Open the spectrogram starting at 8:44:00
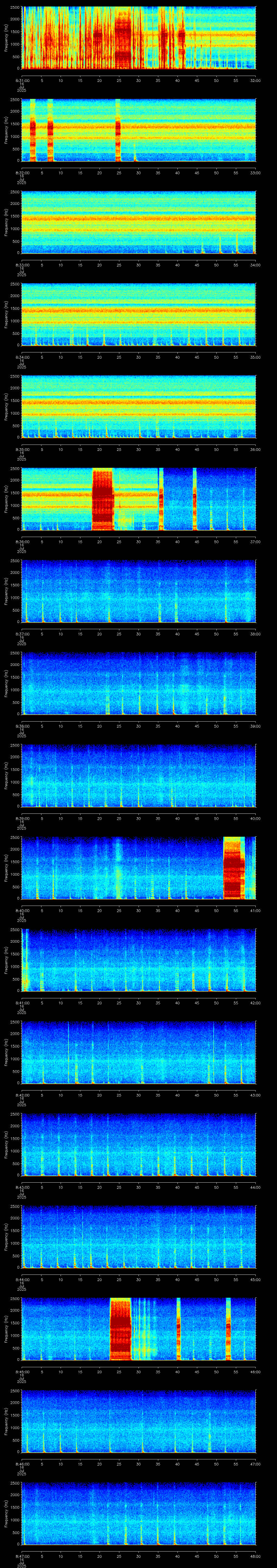The image size is (277, 1568). (138, 1237)
